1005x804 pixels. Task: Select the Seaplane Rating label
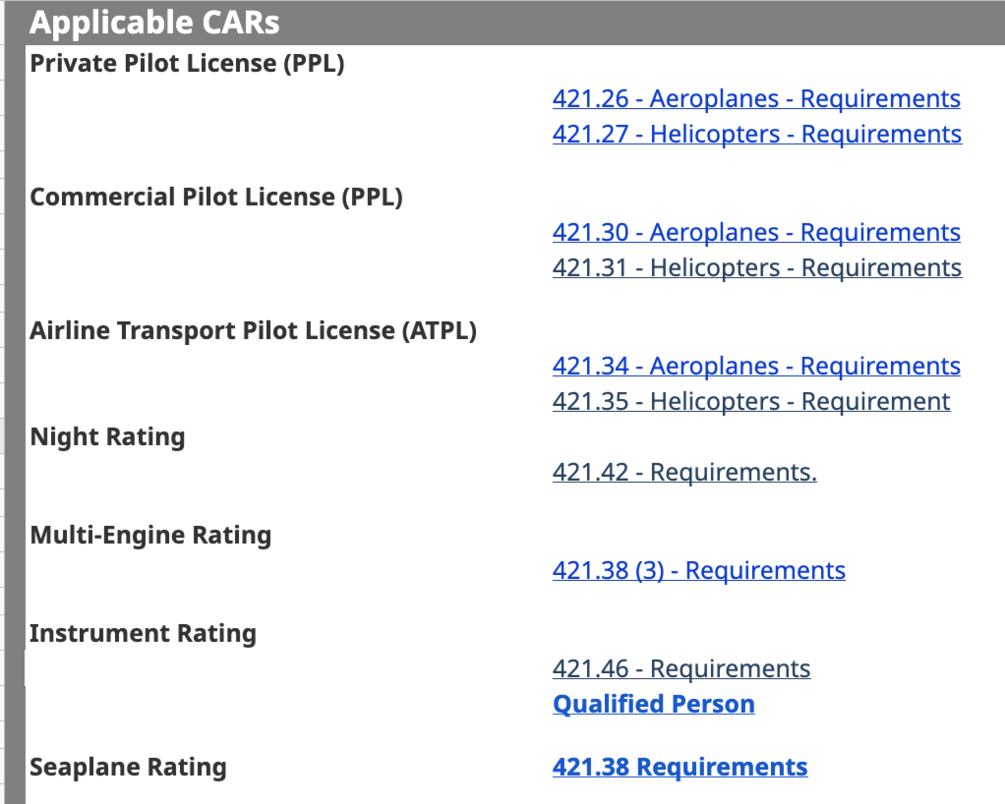click(x=128, y=768)
